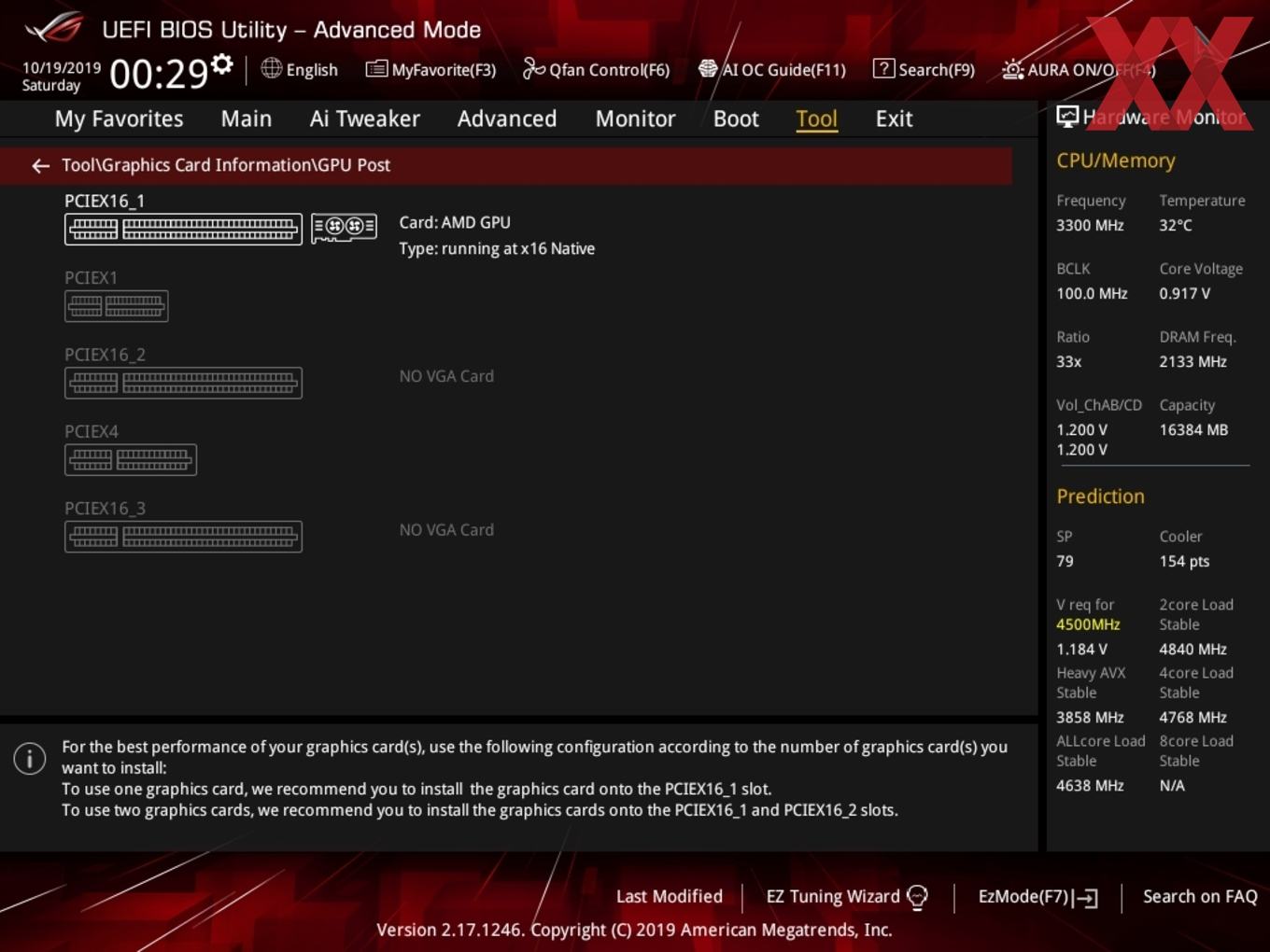The image size is (1270, 952).
Task: Click the ROG logo icon
Action: pyautogui.click(x=54, y=28)
